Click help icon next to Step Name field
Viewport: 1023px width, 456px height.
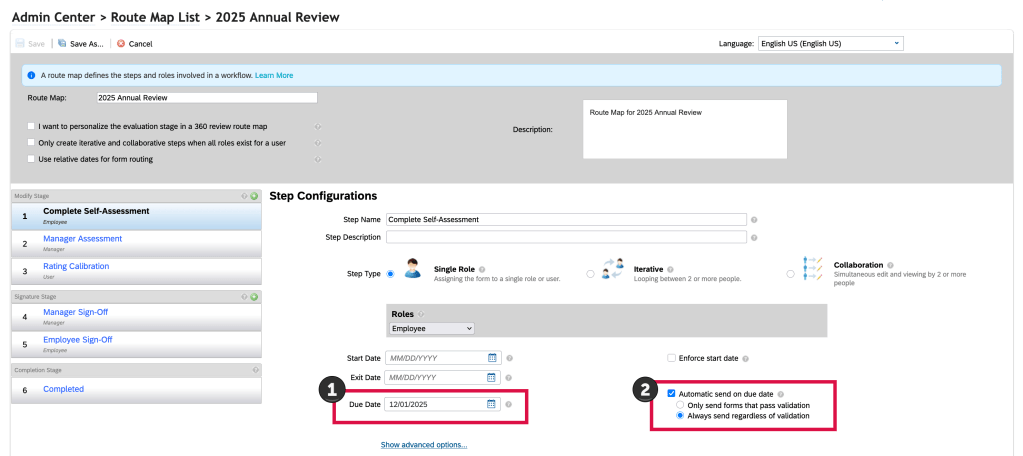pos(754,219)
